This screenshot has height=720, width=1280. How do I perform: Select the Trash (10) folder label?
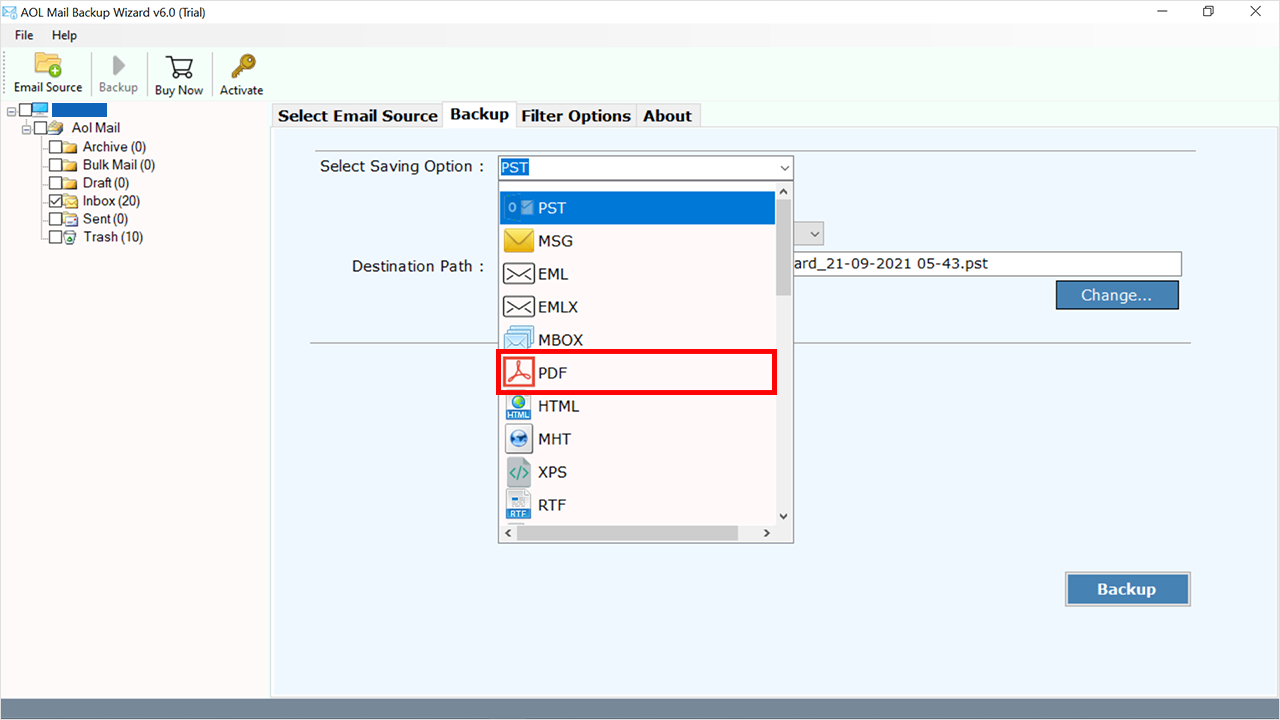[x=113, y=237]
